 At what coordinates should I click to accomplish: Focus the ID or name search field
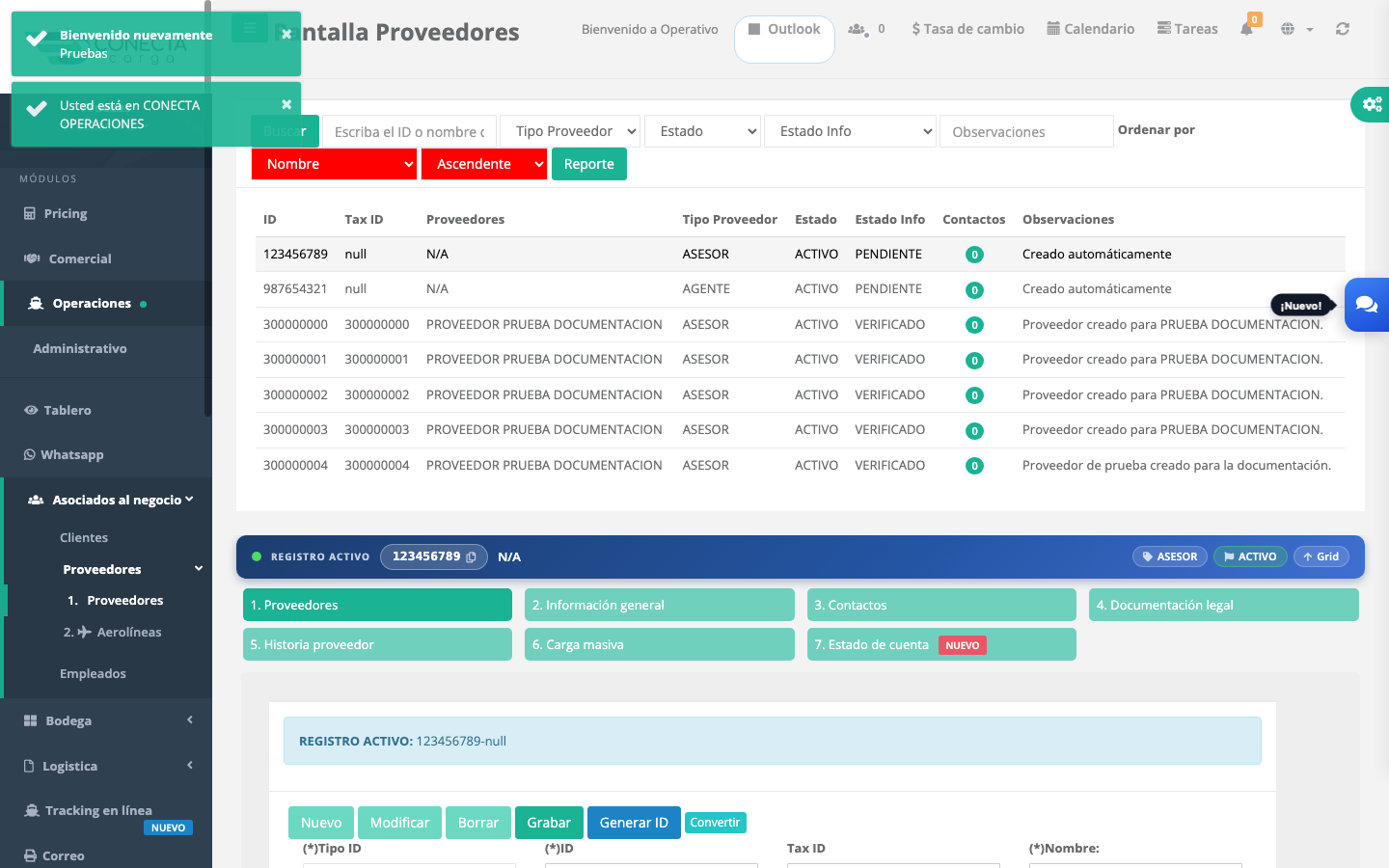point(409,131)
